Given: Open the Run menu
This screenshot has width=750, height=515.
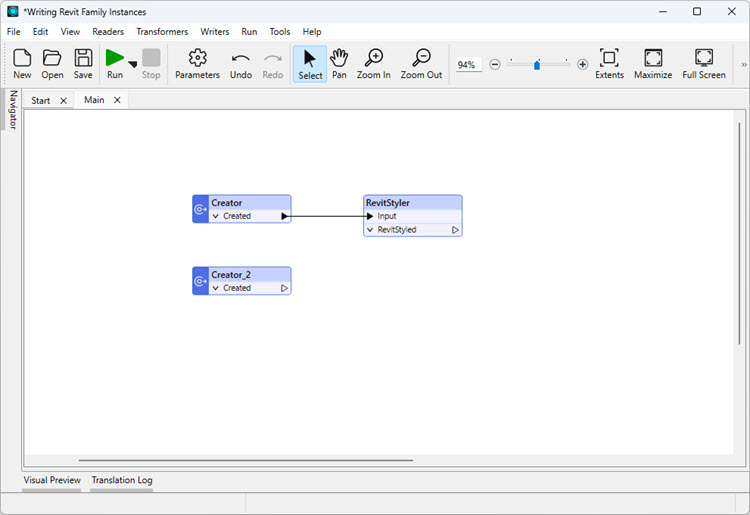Looking at the screenshot, I should tap(249, 32).
